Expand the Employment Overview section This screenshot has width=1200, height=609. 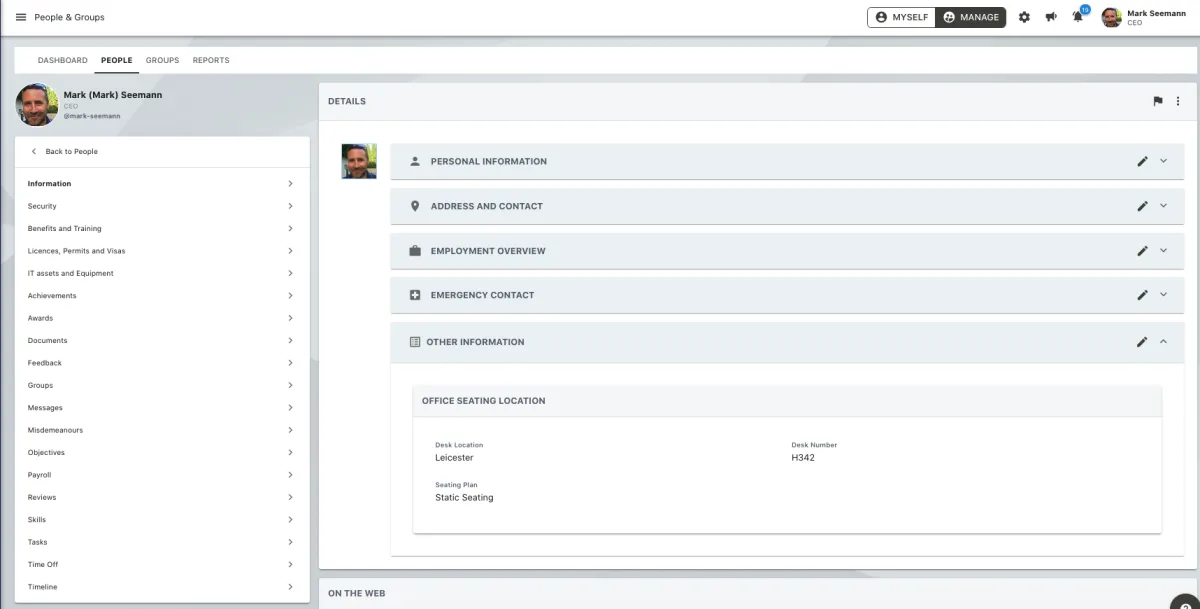[1163, 251]
